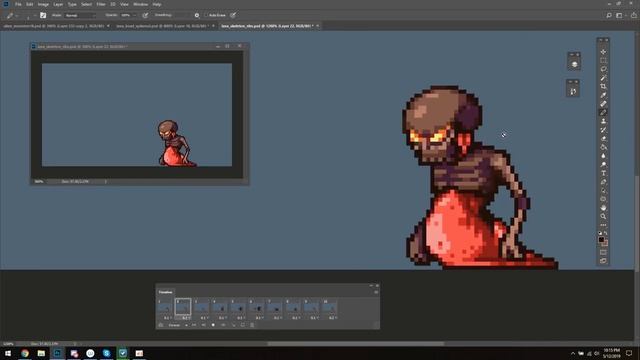Open the Image menu
Image resolution: width=640 pixels, height=360 pixels.
[x=43, y=4]
